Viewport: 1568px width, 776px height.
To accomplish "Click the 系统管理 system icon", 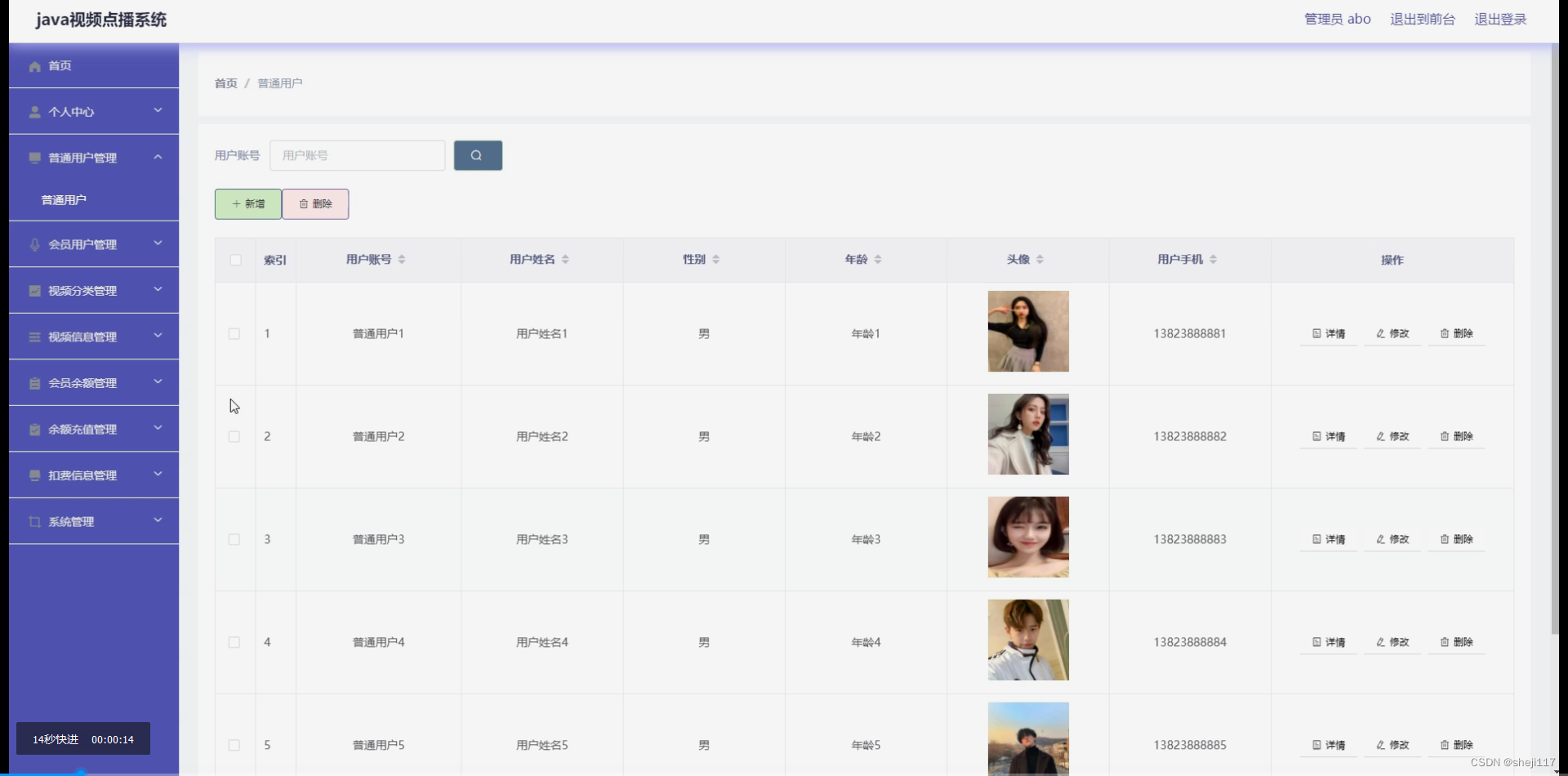I will tap(33, 521).
